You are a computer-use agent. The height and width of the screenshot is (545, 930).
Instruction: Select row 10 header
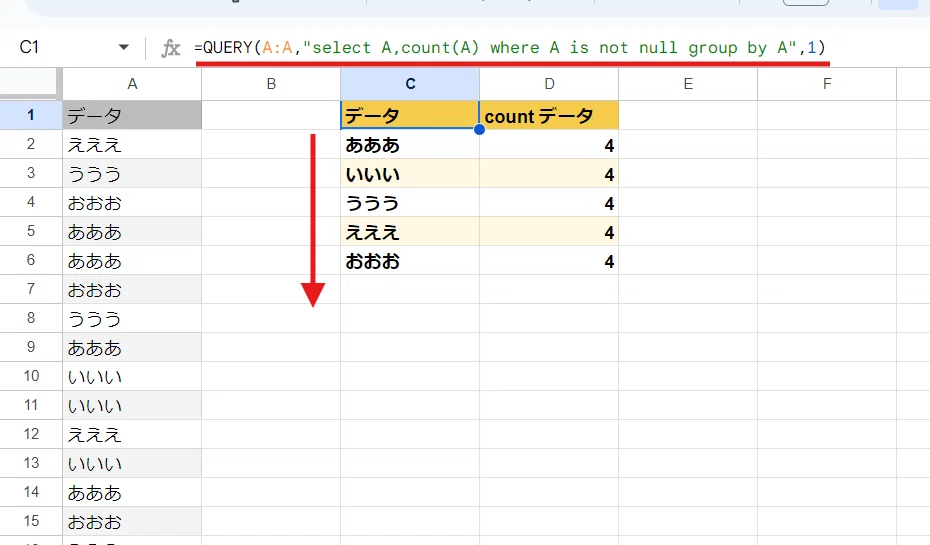(31, 377)
